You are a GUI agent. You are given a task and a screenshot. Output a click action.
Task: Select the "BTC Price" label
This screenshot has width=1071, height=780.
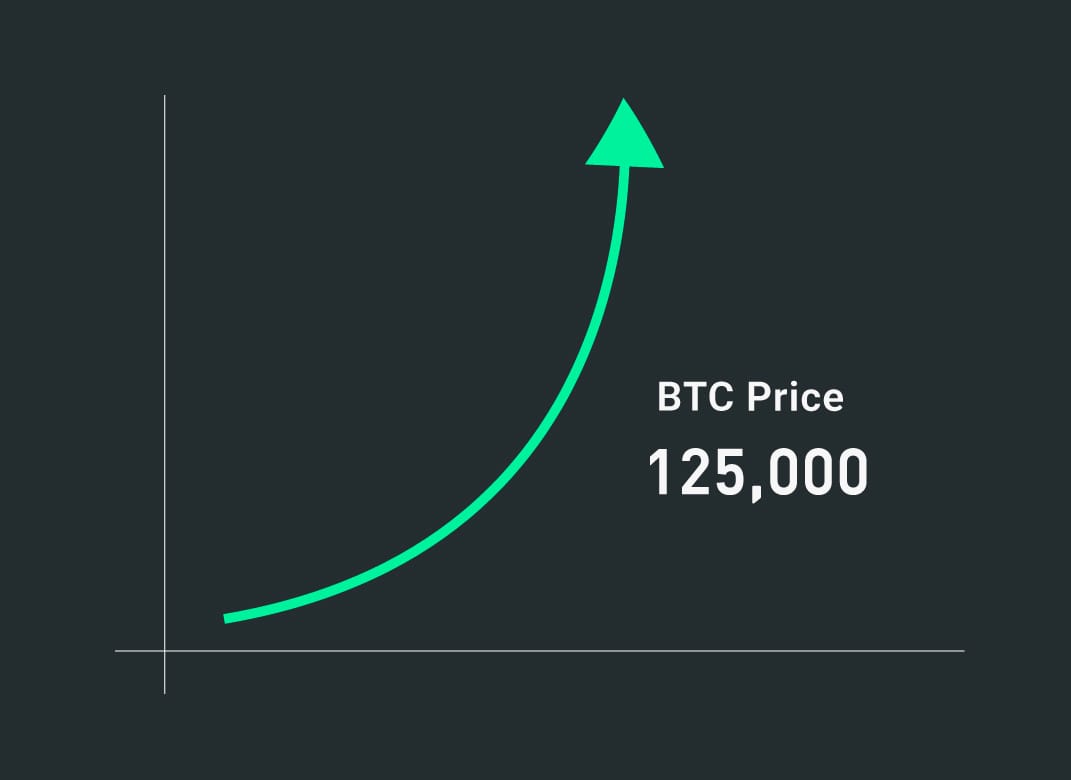pyautogui.click(x=750, y=398)
